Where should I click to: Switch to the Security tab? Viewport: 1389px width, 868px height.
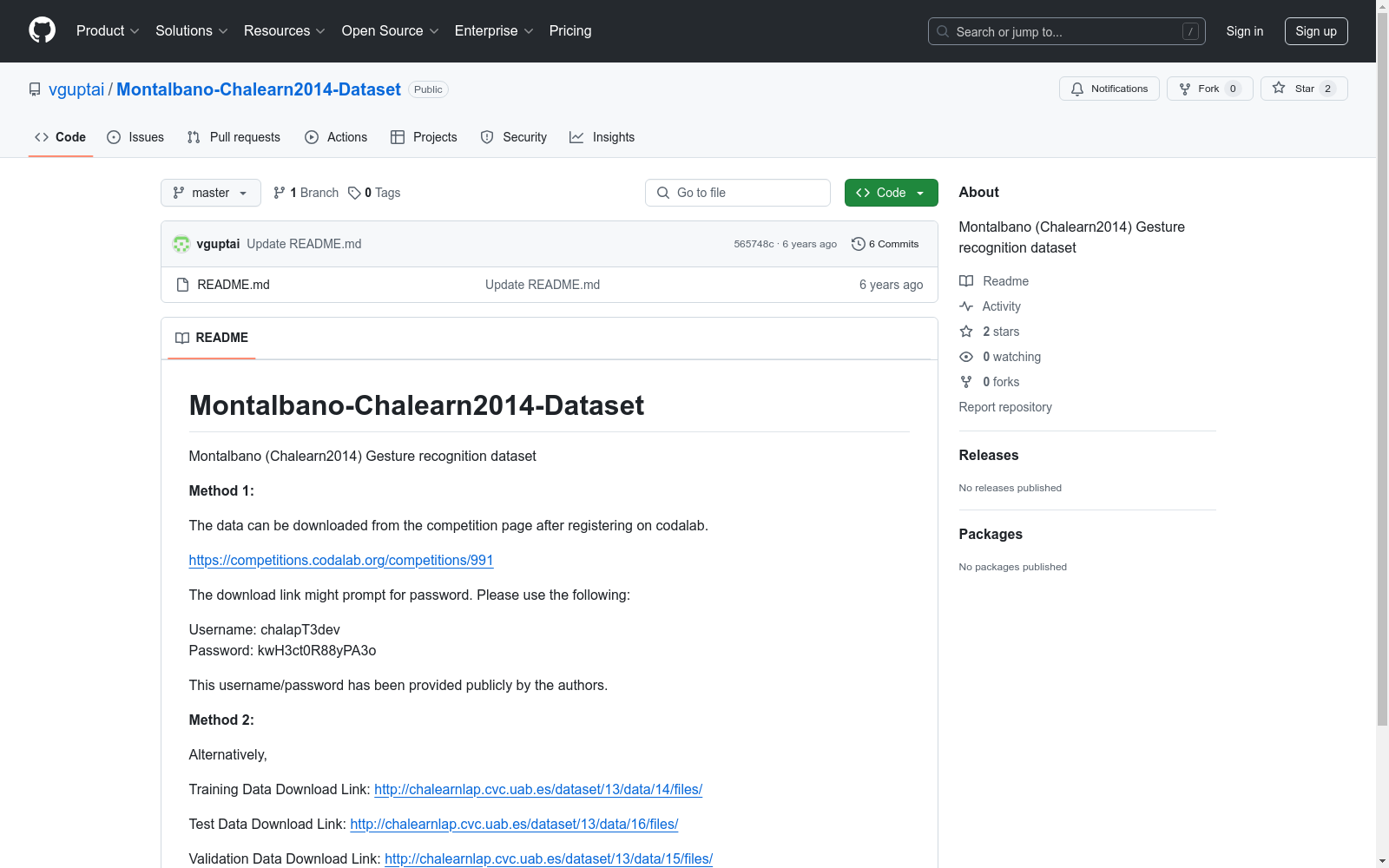pos(514,137)
